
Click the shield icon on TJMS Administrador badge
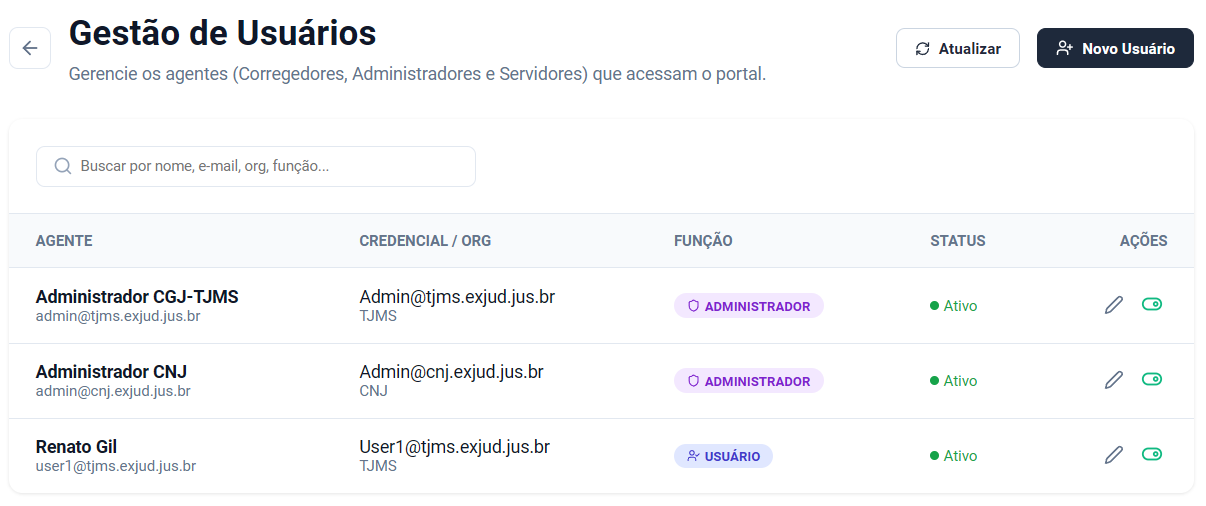[692, 306]
